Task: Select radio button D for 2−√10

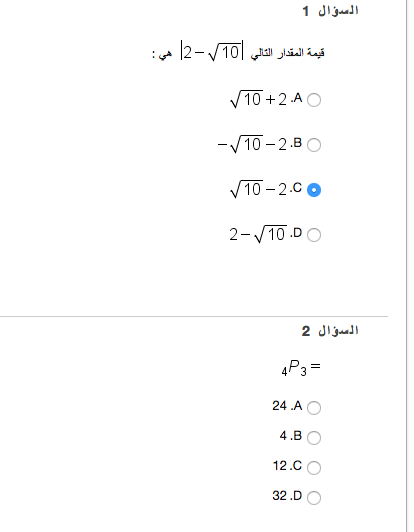Action: click(x=314, y=235)
